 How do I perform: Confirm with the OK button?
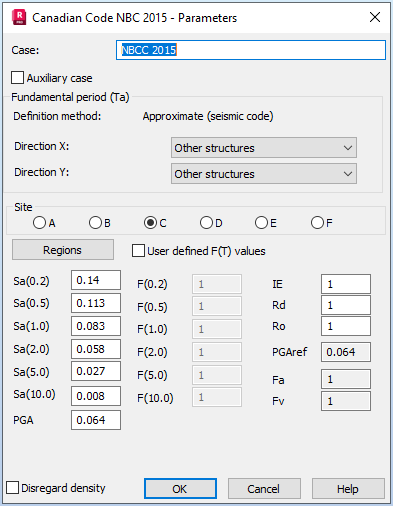pos(180,489)
